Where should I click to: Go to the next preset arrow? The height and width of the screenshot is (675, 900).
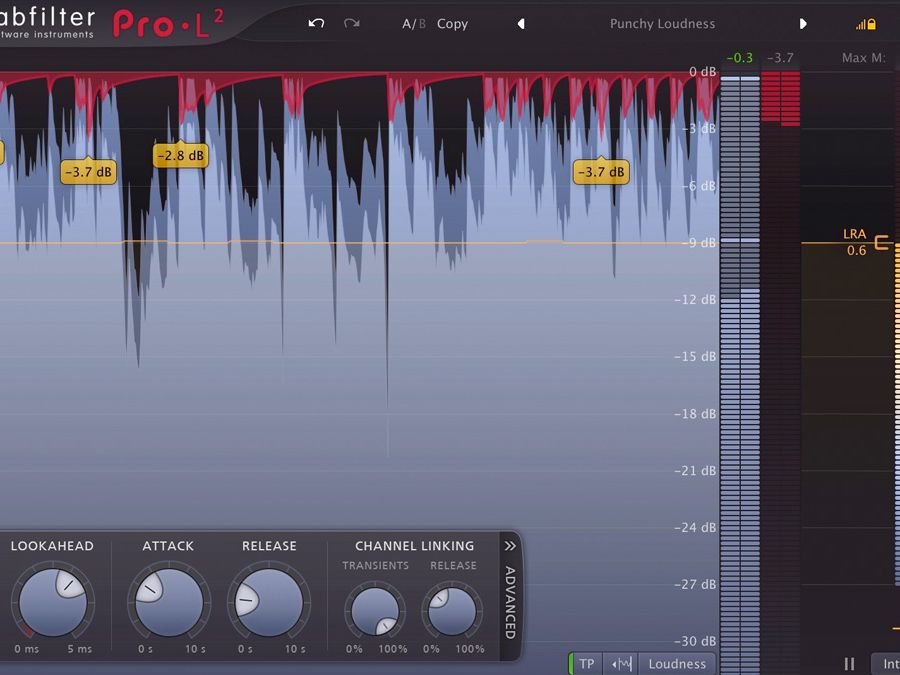(803, 24)
